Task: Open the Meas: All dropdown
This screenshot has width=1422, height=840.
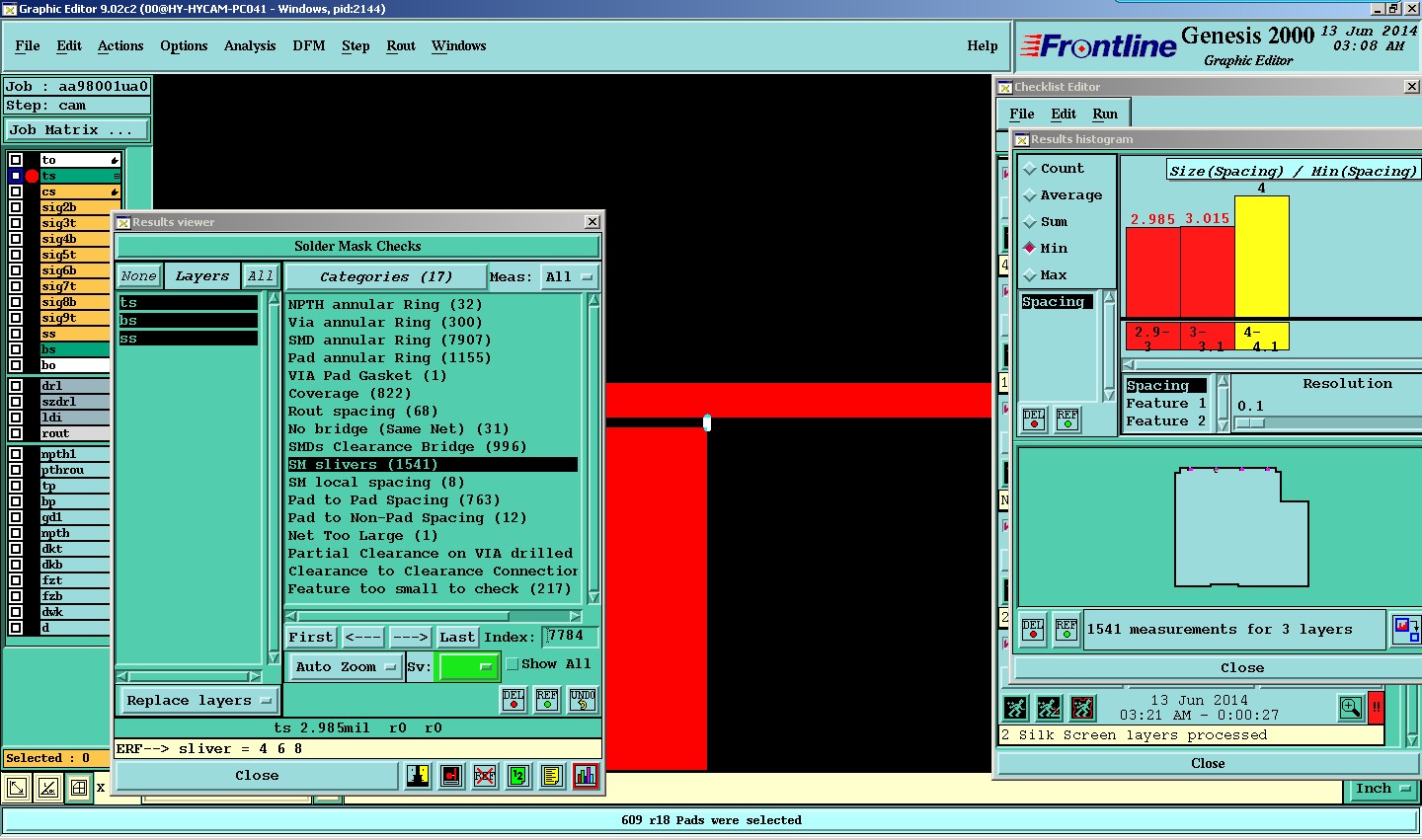Action: tap(570, 277)
